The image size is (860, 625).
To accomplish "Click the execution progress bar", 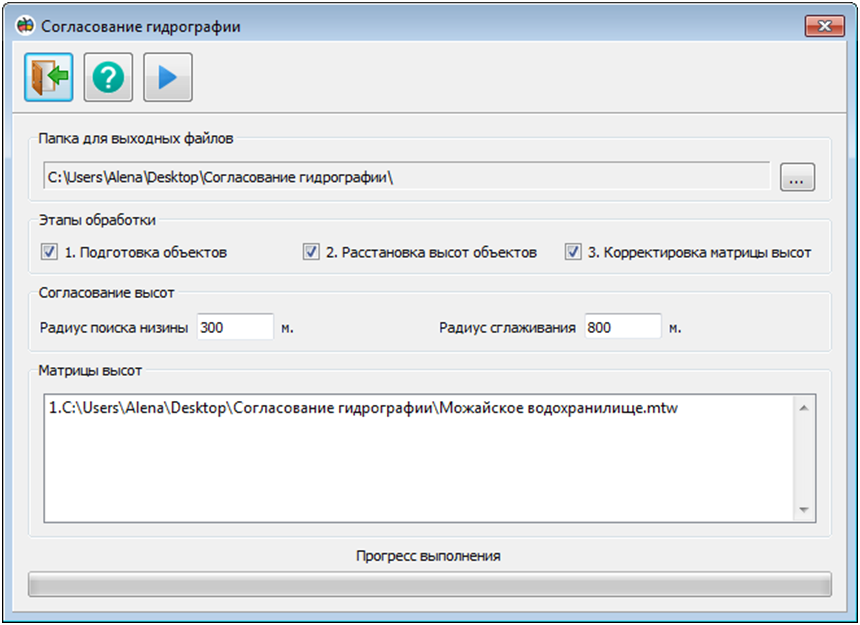I will (429, 584).
